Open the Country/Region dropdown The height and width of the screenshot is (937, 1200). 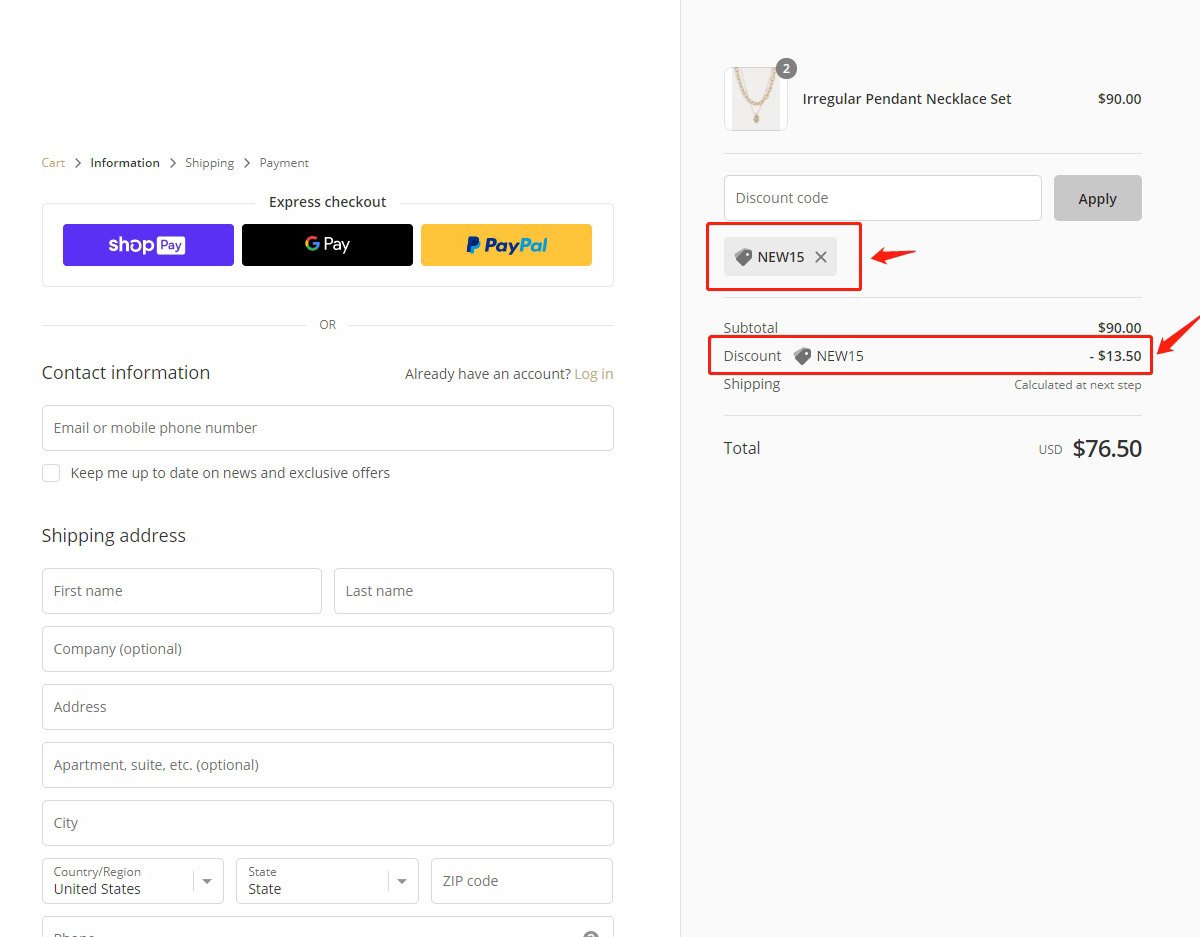pos(132,881)
